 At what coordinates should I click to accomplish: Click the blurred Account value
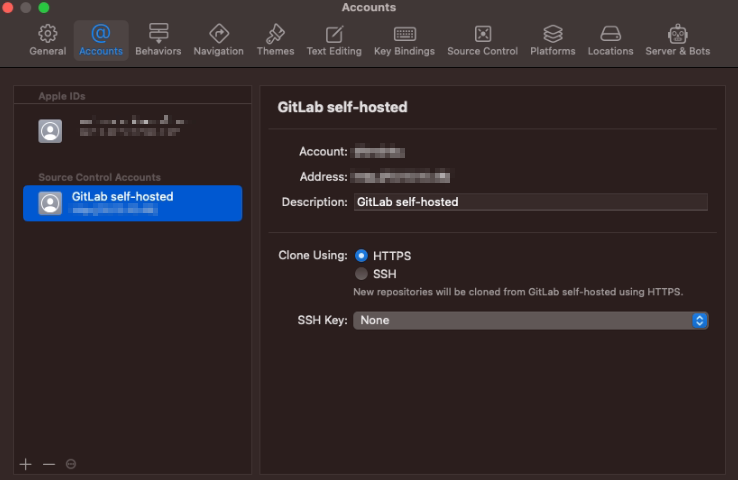click(379, 152)
